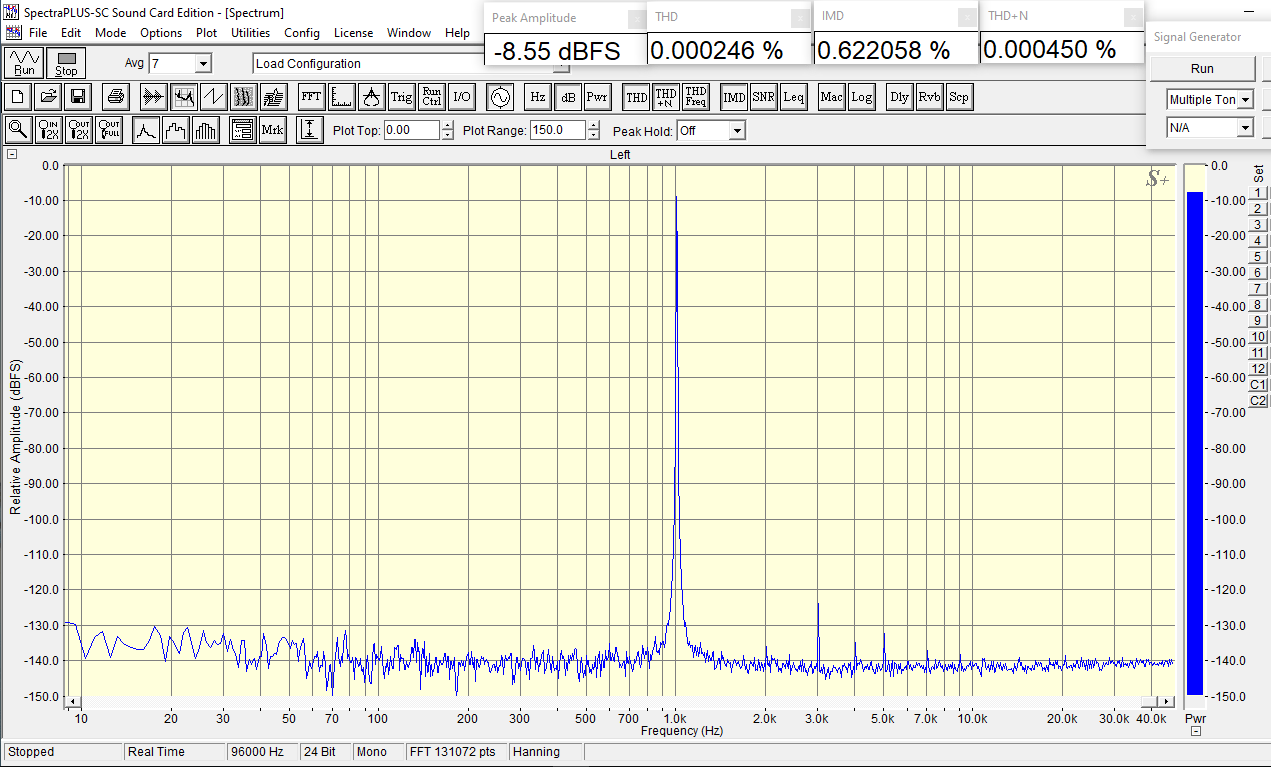Open the Options menu
1271x767 pixels.
point(161,33)
